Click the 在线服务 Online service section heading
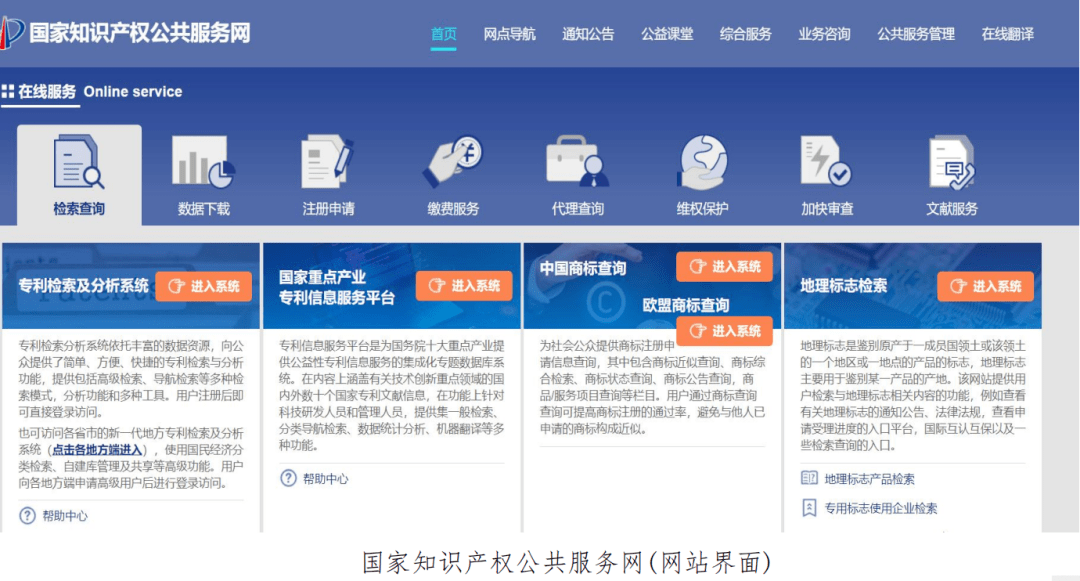 pos(100,92)
